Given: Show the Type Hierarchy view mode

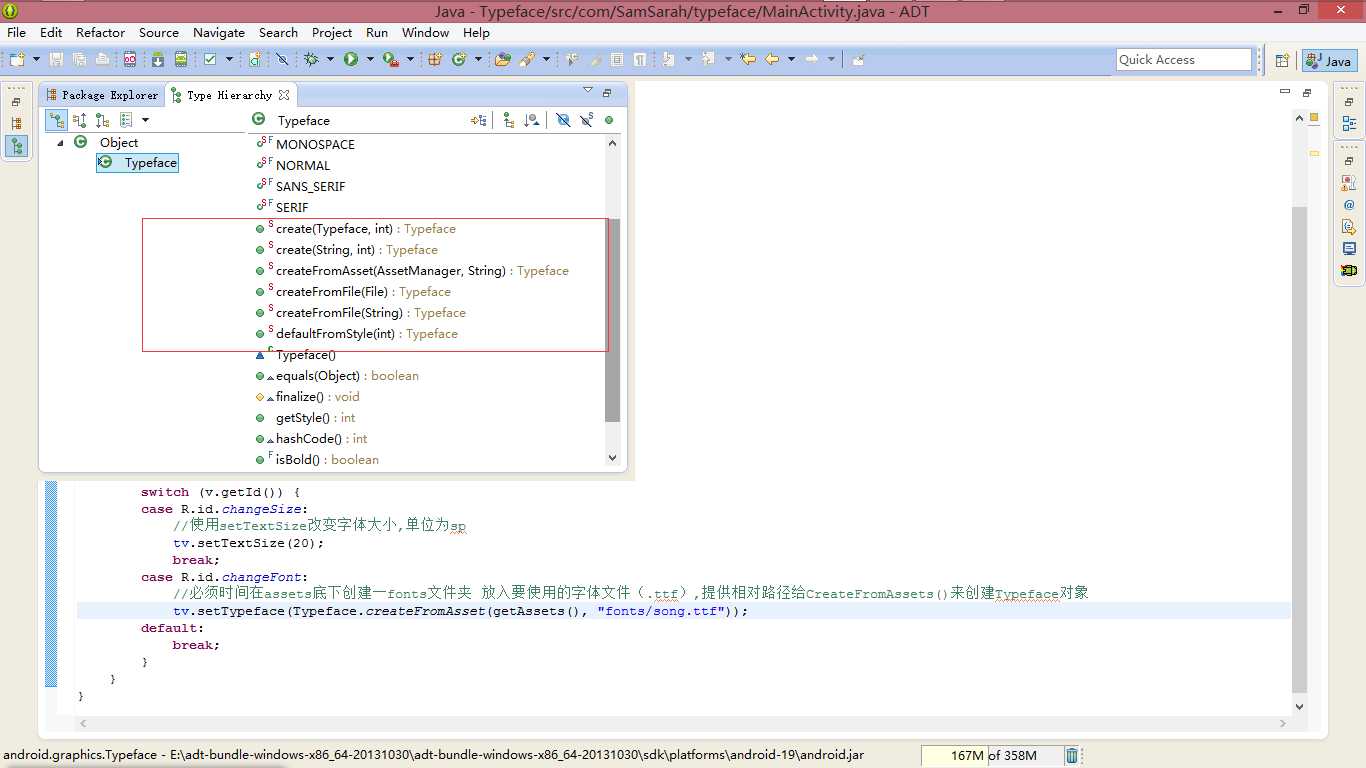Looking at the screenshot, I should click(57, 121).
